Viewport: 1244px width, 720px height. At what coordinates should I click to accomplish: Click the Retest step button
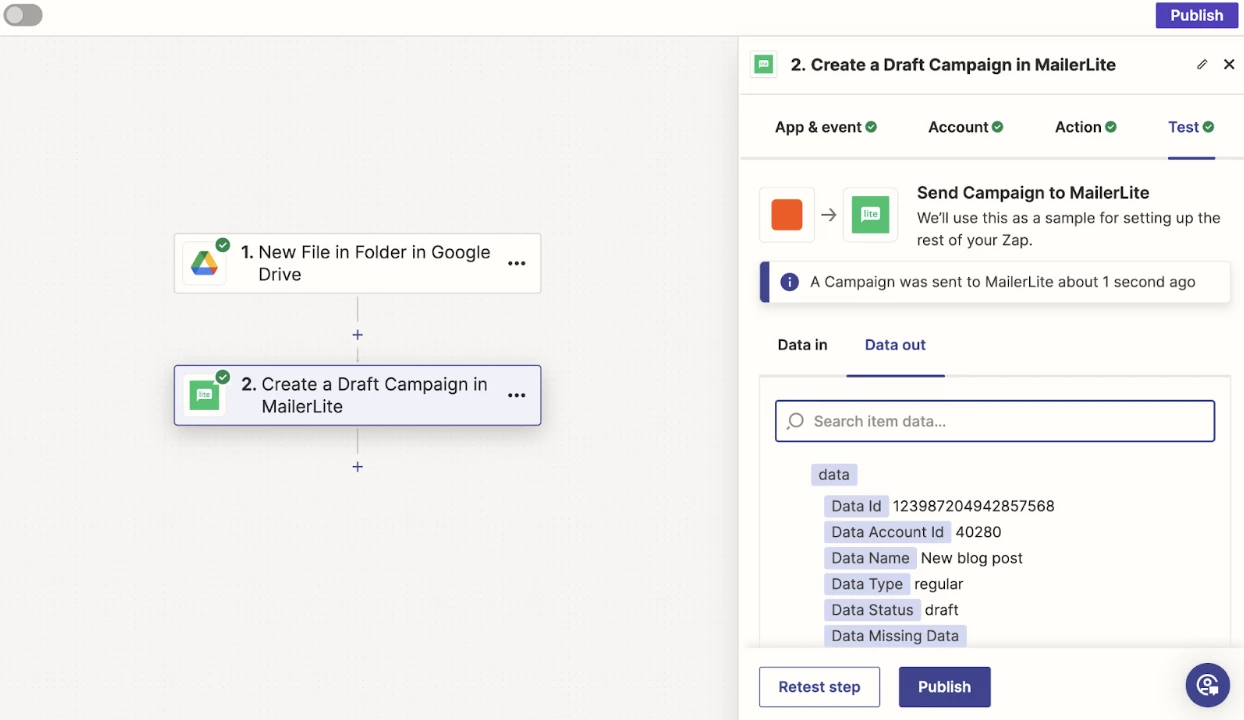[x=819, y=687]
